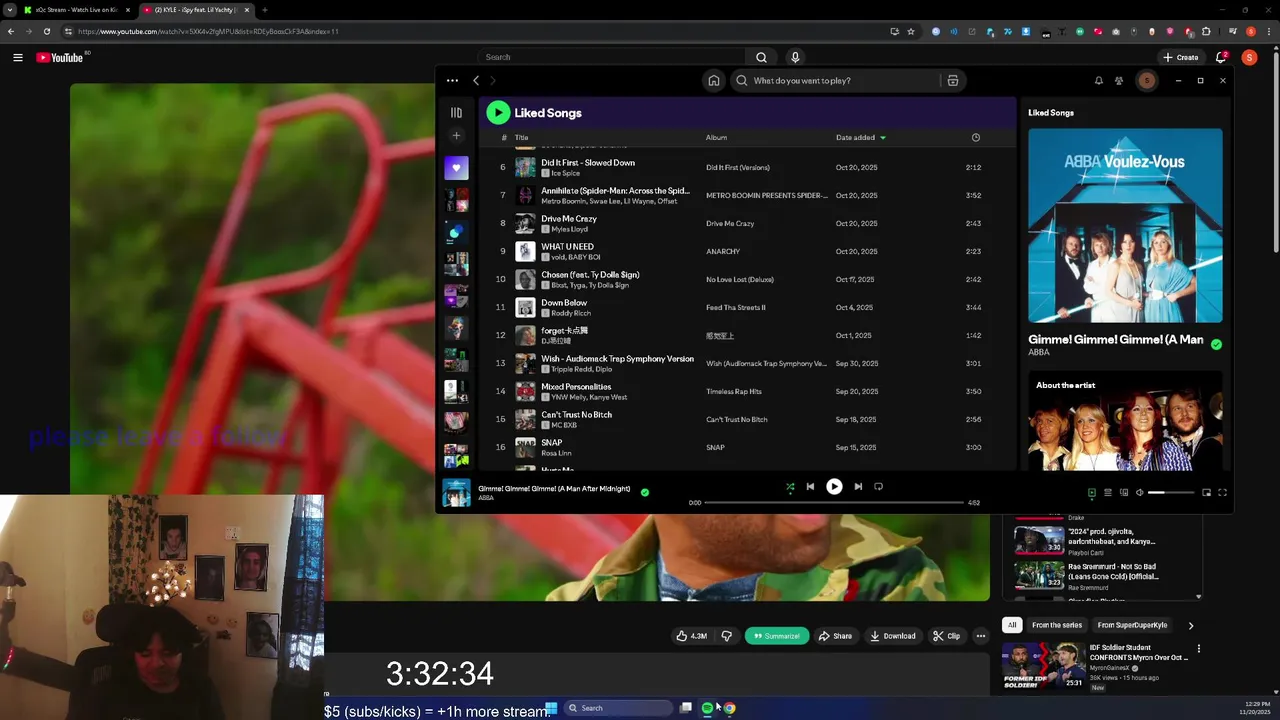Select the 'Mixed Personalities' track row
This screenshot has height=720, width=1280.
748,392
